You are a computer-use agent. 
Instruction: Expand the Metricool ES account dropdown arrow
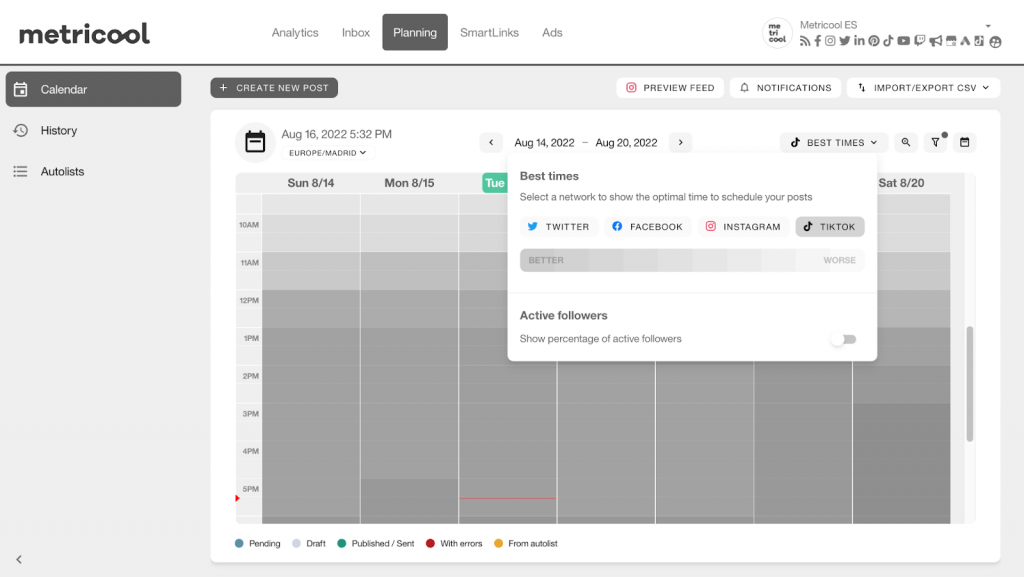988,26
